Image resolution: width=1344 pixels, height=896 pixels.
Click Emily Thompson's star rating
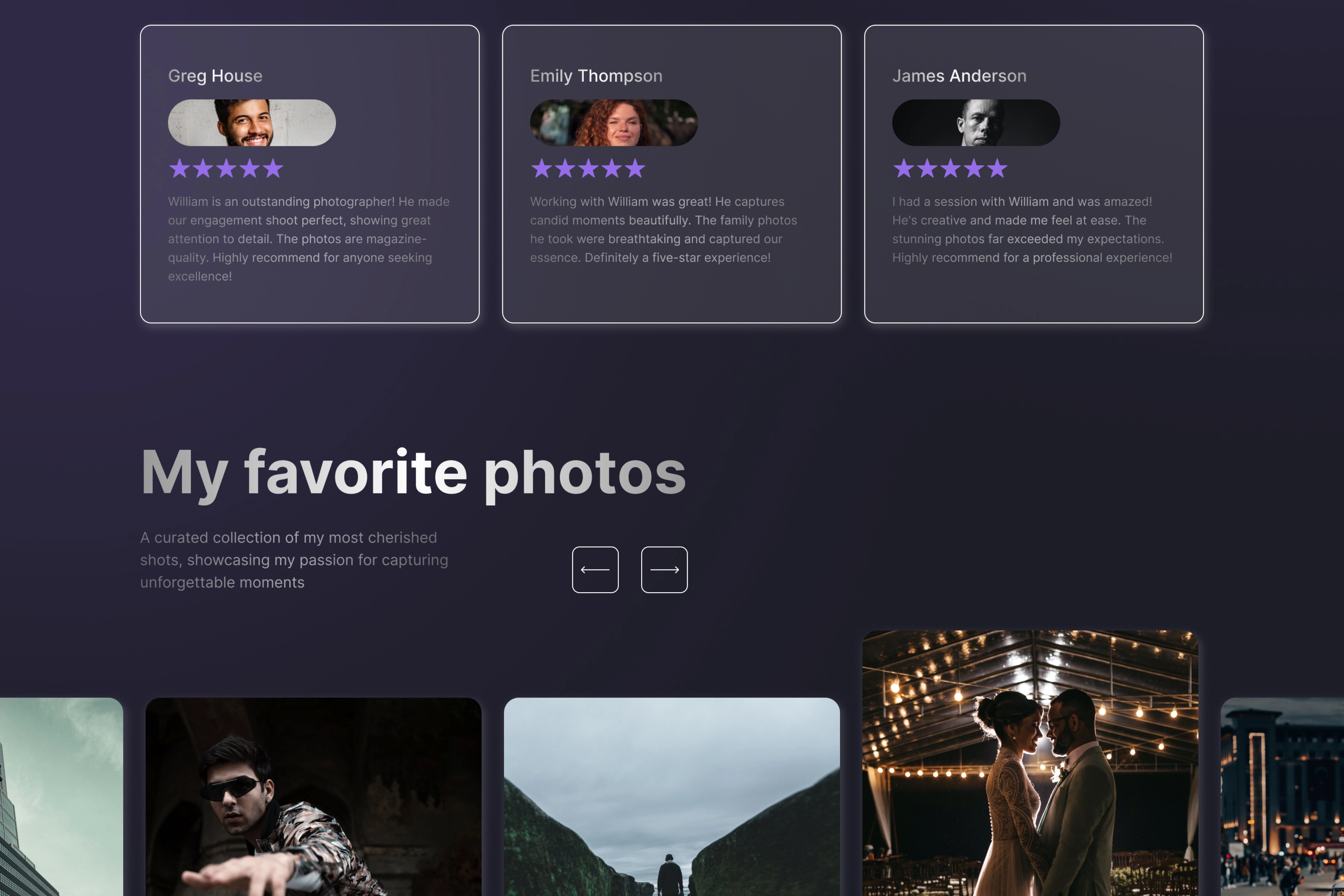point(588,169)
